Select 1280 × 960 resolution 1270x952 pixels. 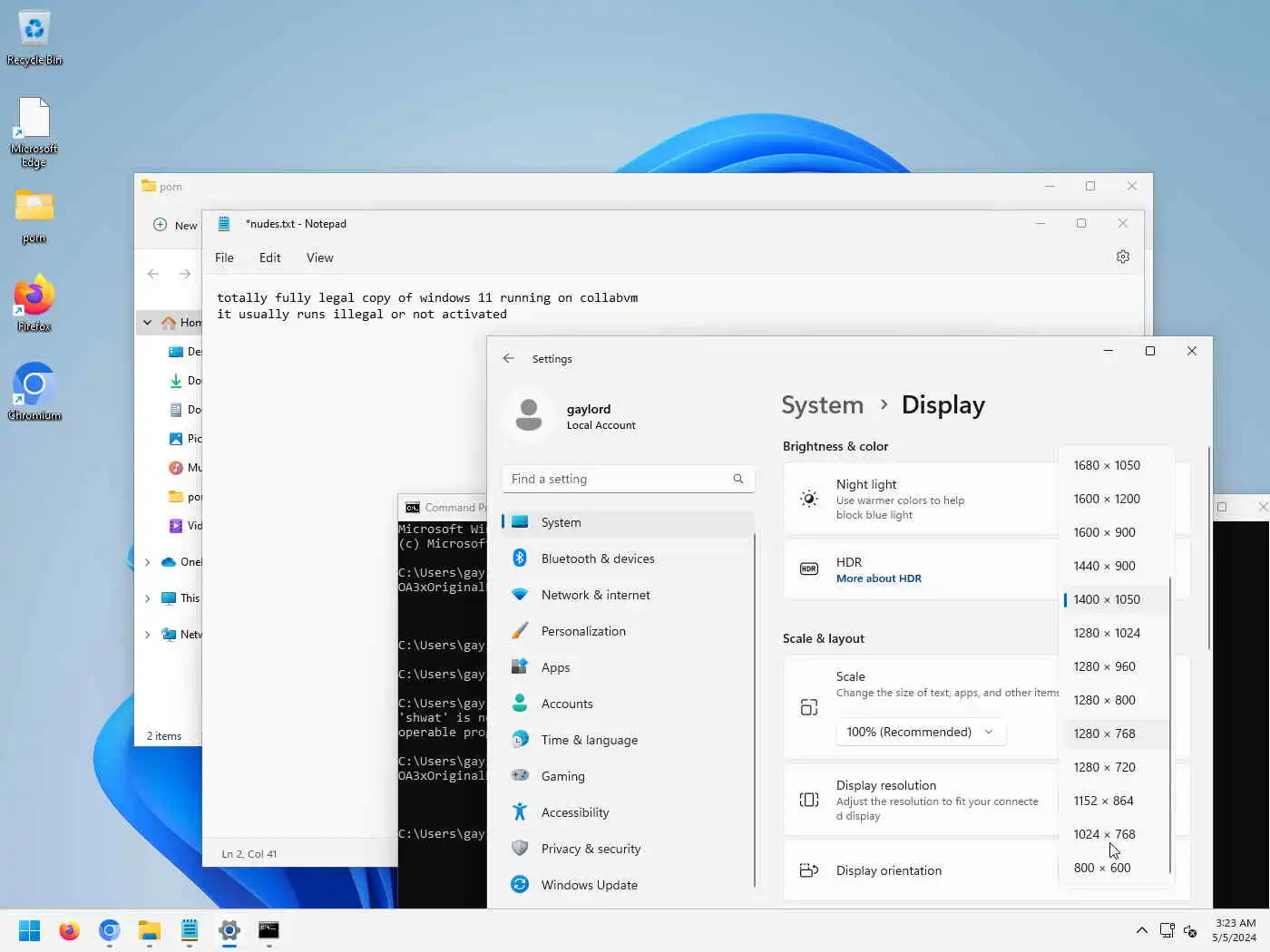[x=1115, y=666]
